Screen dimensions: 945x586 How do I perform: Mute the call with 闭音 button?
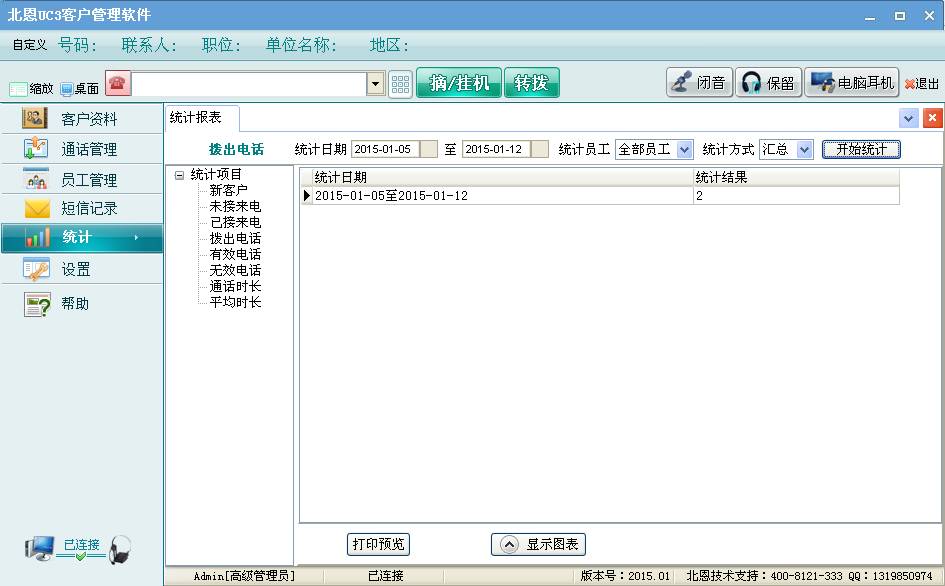coord(699,83)
